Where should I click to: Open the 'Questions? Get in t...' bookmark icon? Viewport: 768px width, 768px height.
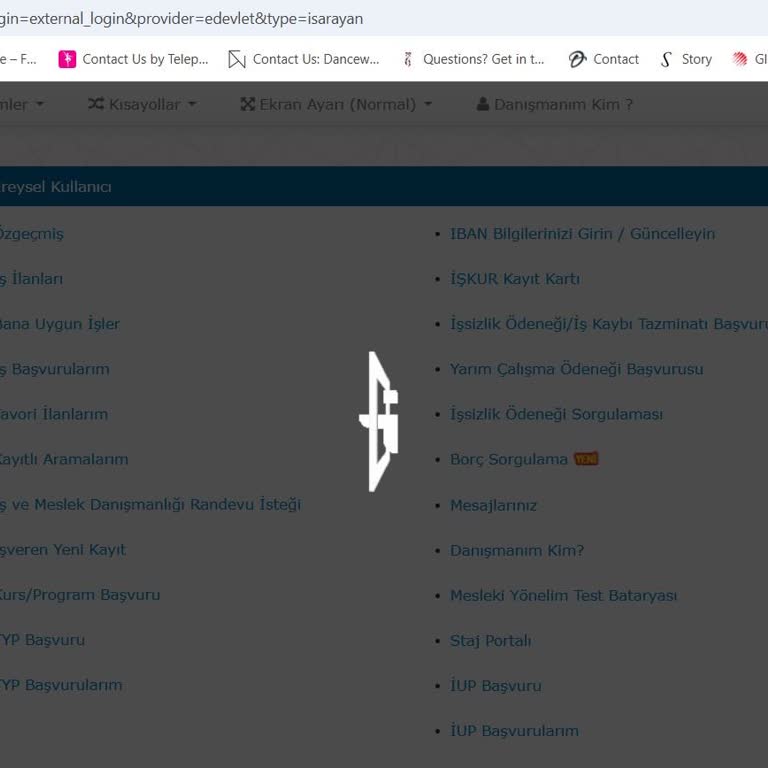(x=408, y=59)
